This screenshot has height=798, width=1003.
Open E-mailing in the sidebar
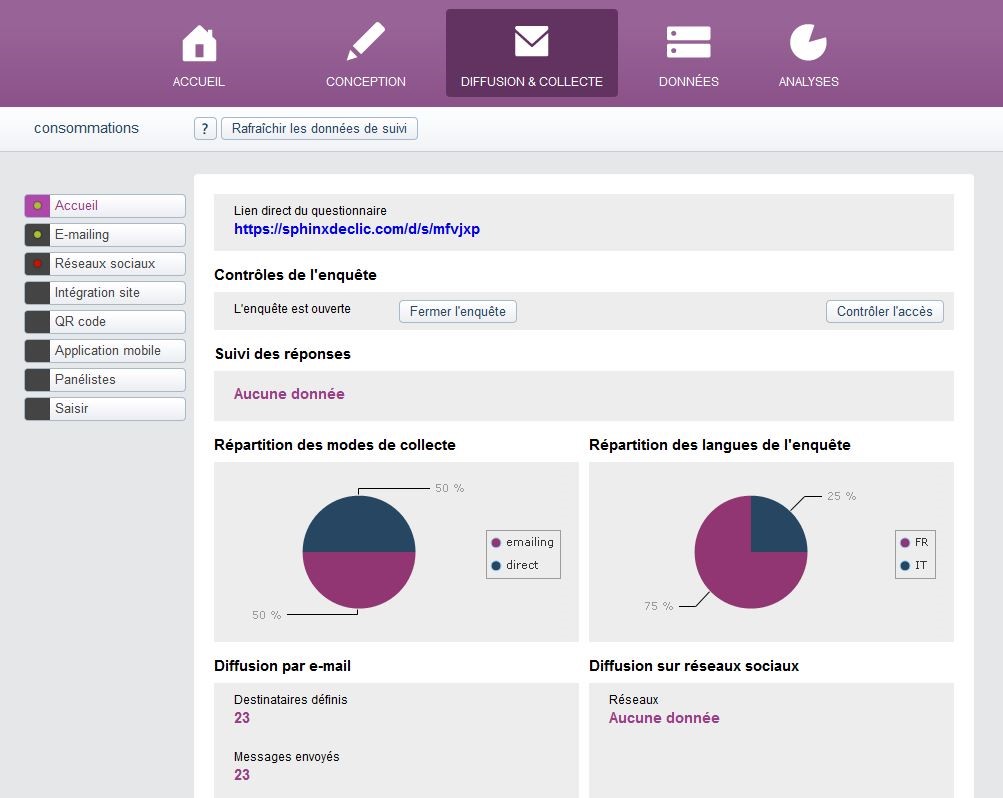105,235
